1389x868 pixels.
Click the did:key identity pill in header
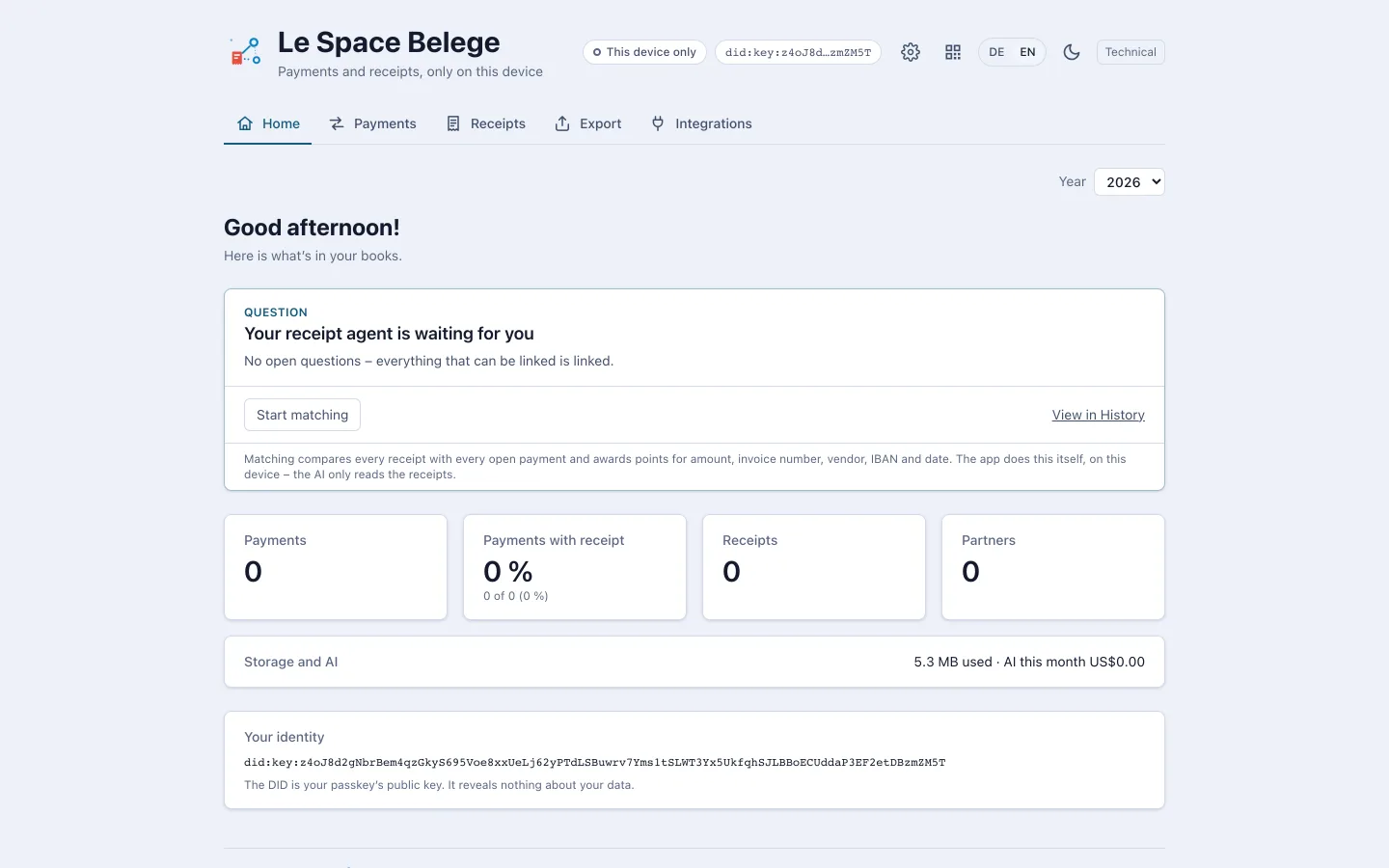[x=798, y=52]
